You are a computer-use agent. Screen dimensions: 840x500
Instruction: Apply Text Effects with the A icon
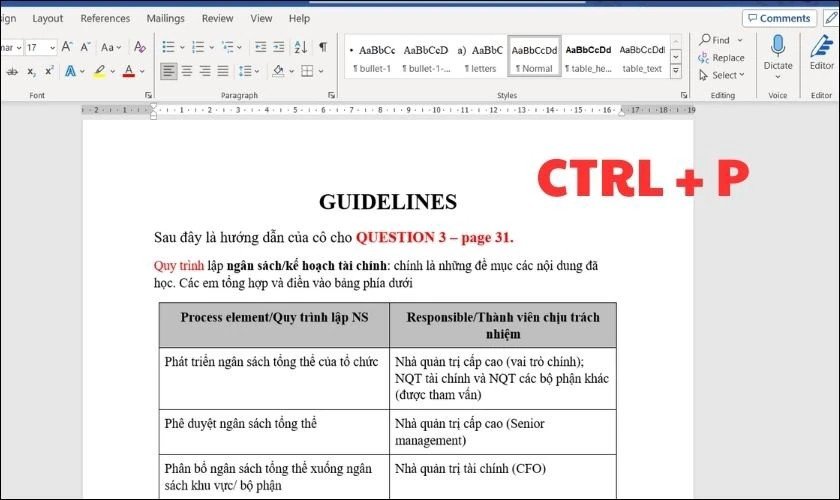(x=70, y=71)
